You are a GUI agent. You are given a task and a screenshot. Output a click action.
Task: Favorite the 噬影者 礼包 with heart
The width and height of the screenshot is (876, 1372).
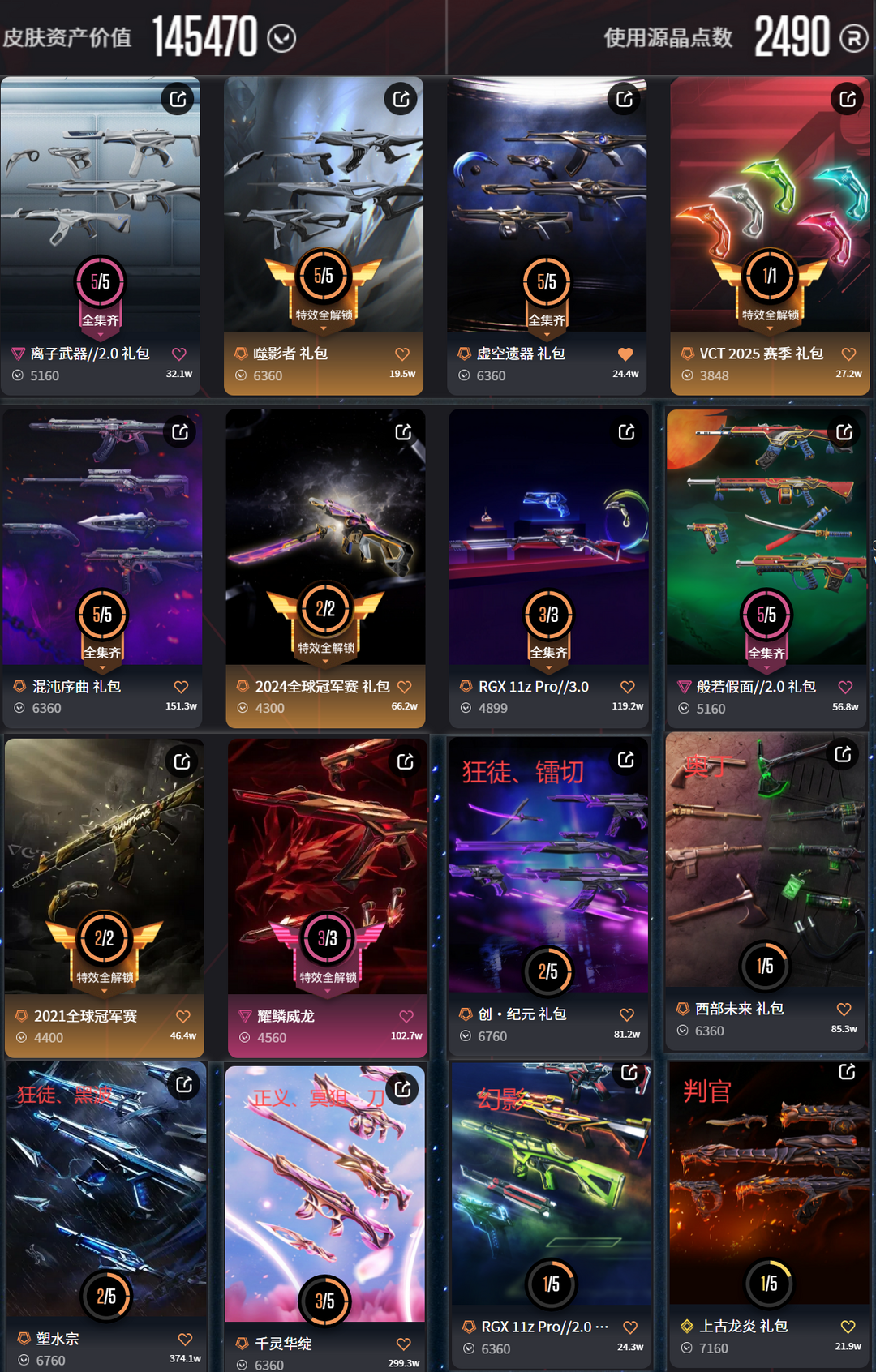(402, 354)
